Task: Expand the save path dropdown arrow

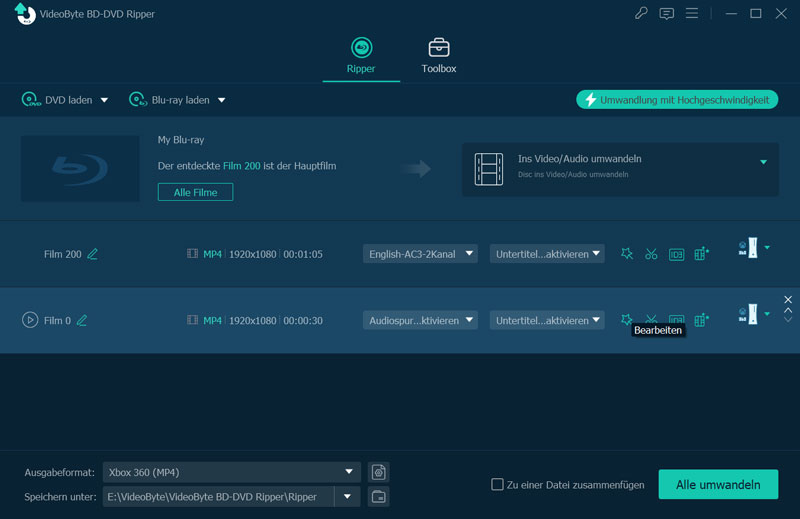Action: click(x=347, y=497)
